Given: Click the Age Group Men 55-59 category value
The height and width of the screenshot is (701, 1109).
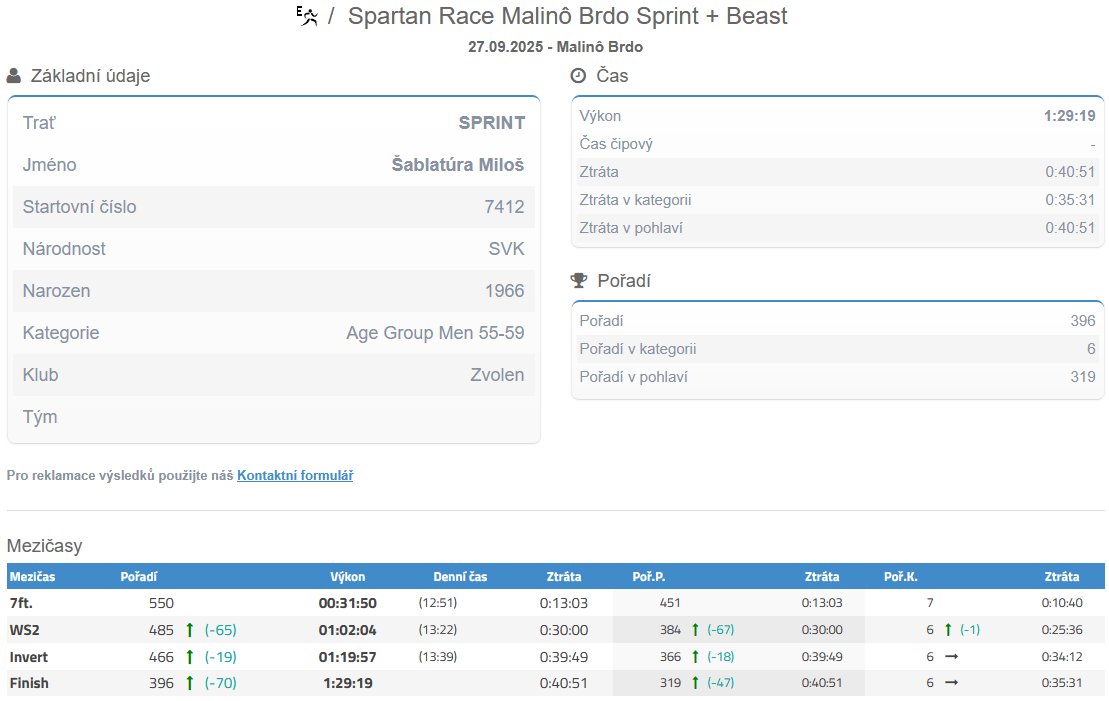Looking at the screenshot, I should click(435, 333).
